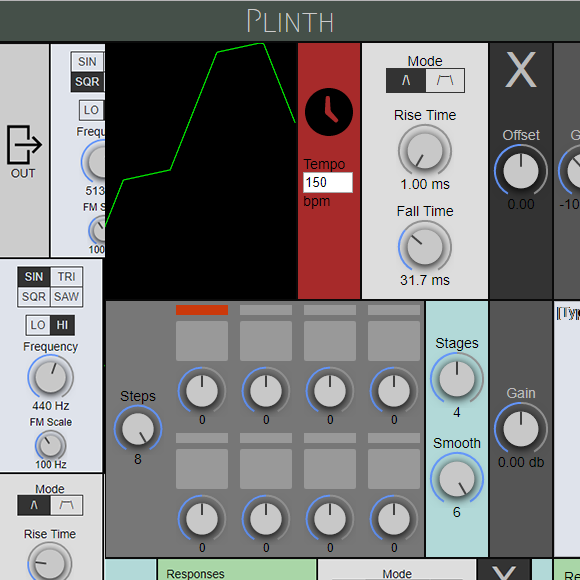Click the Responses panel label
The width and height of the screenshot is (580, 580).
pyautogui.click(x=195, y=574)
